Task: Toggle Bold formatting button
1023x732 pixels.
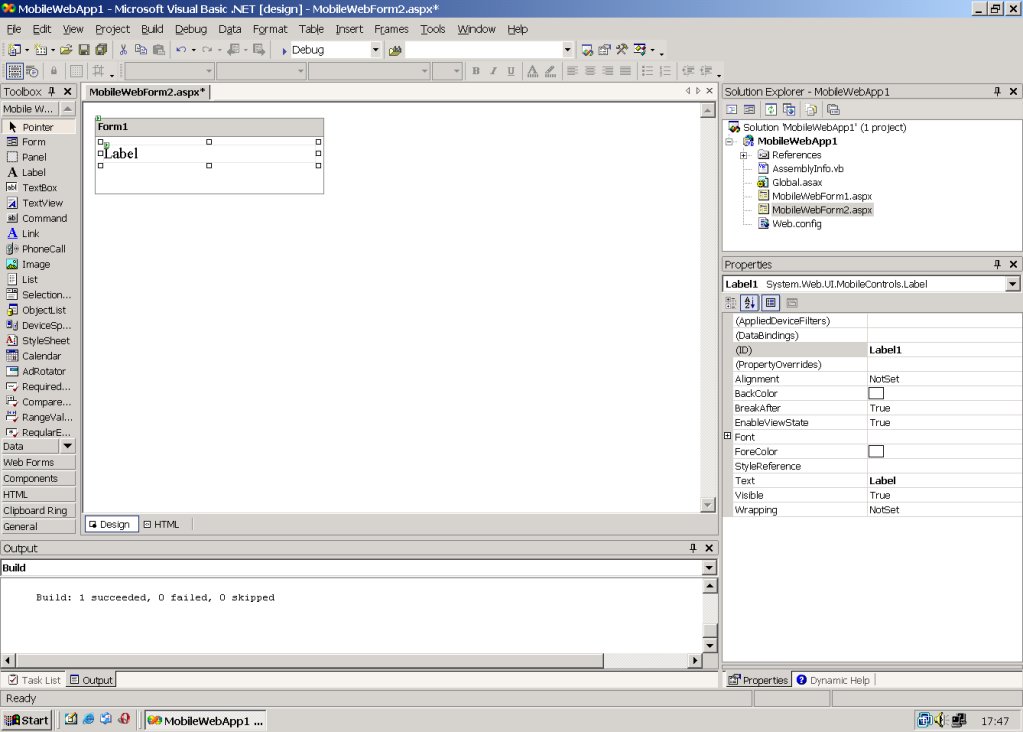Action: click(x=476, y=70)
